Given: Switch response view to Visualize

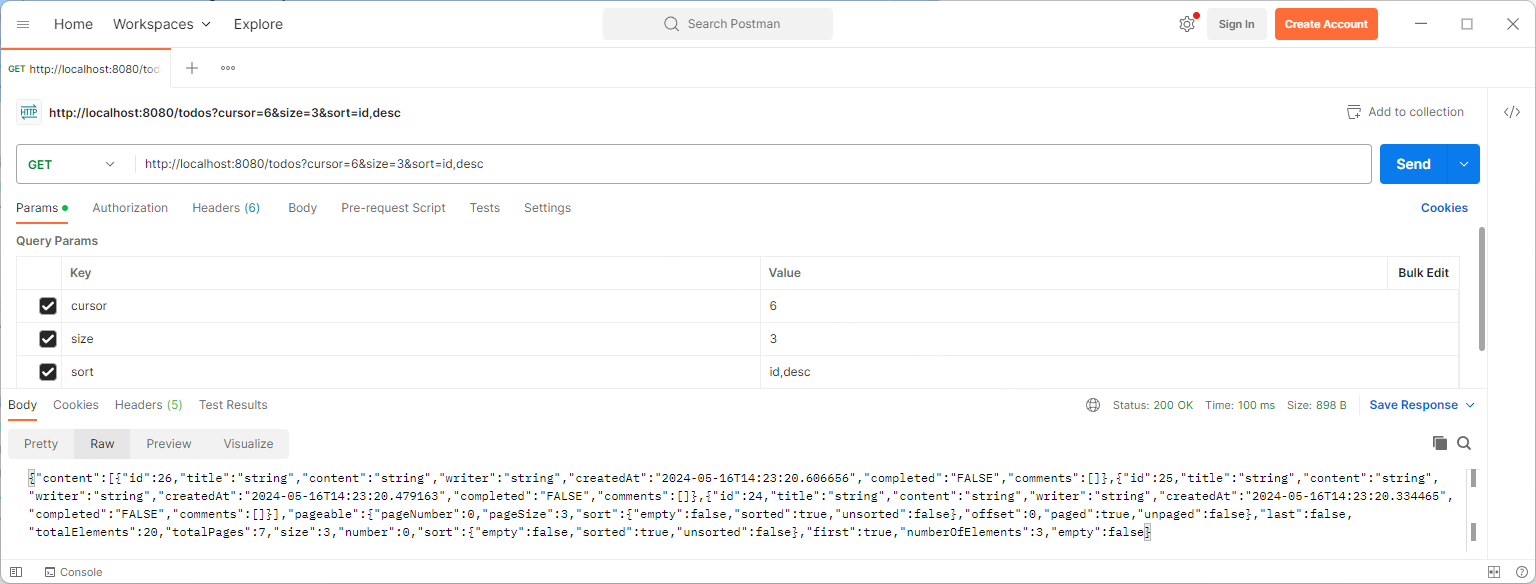Looking at the screenshot, I should point(248,444).
